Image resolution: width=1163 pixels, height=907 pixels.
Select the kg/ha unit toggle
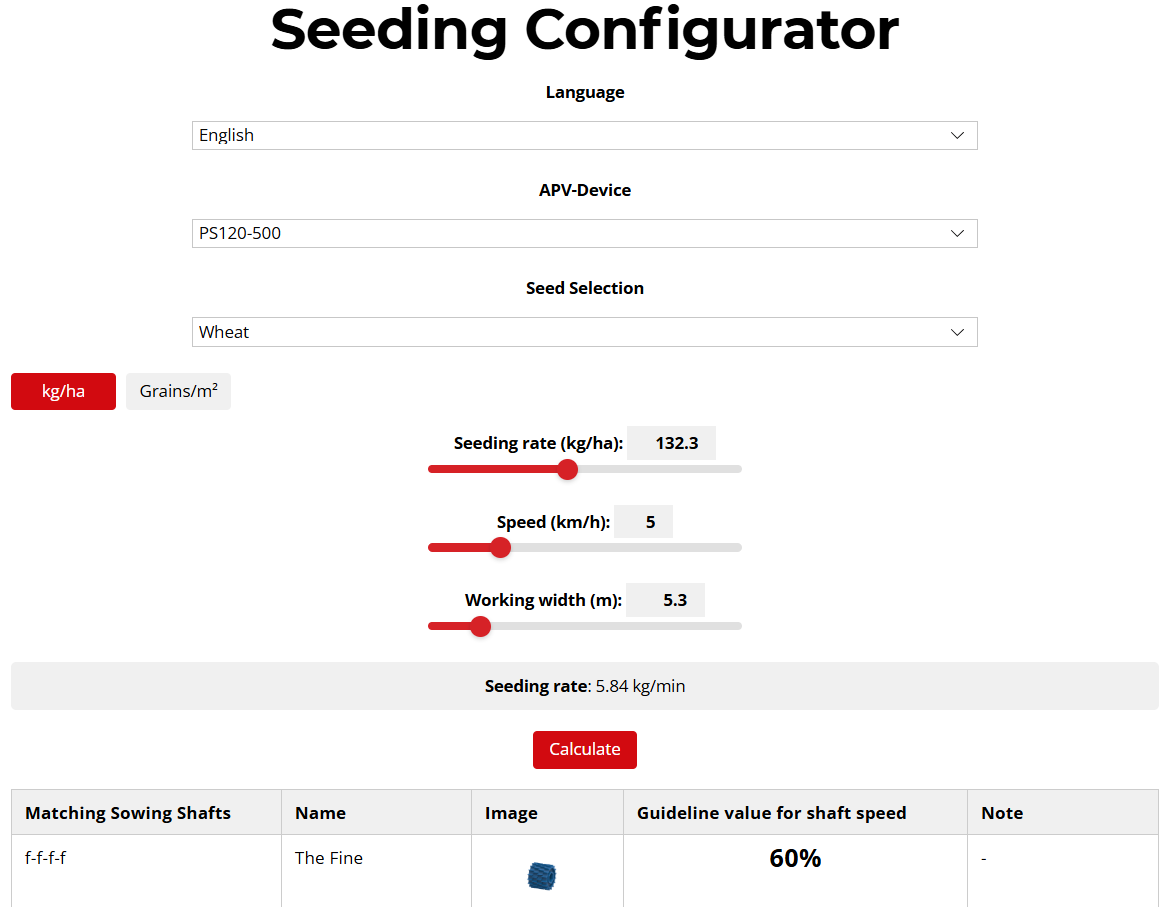click(x=63, y=391)
